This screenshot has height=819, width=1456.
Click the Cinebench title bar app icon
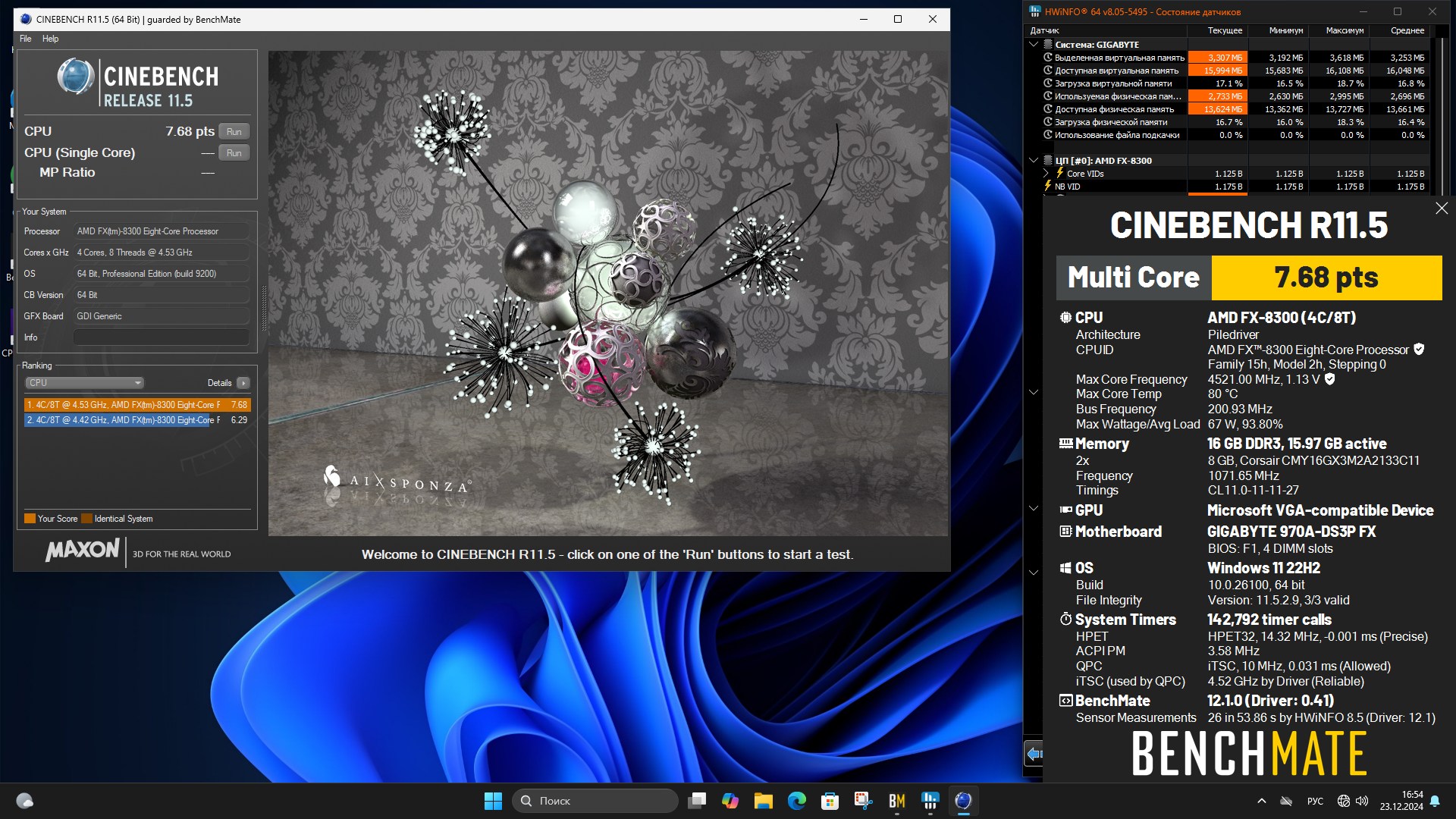(26, 19)
